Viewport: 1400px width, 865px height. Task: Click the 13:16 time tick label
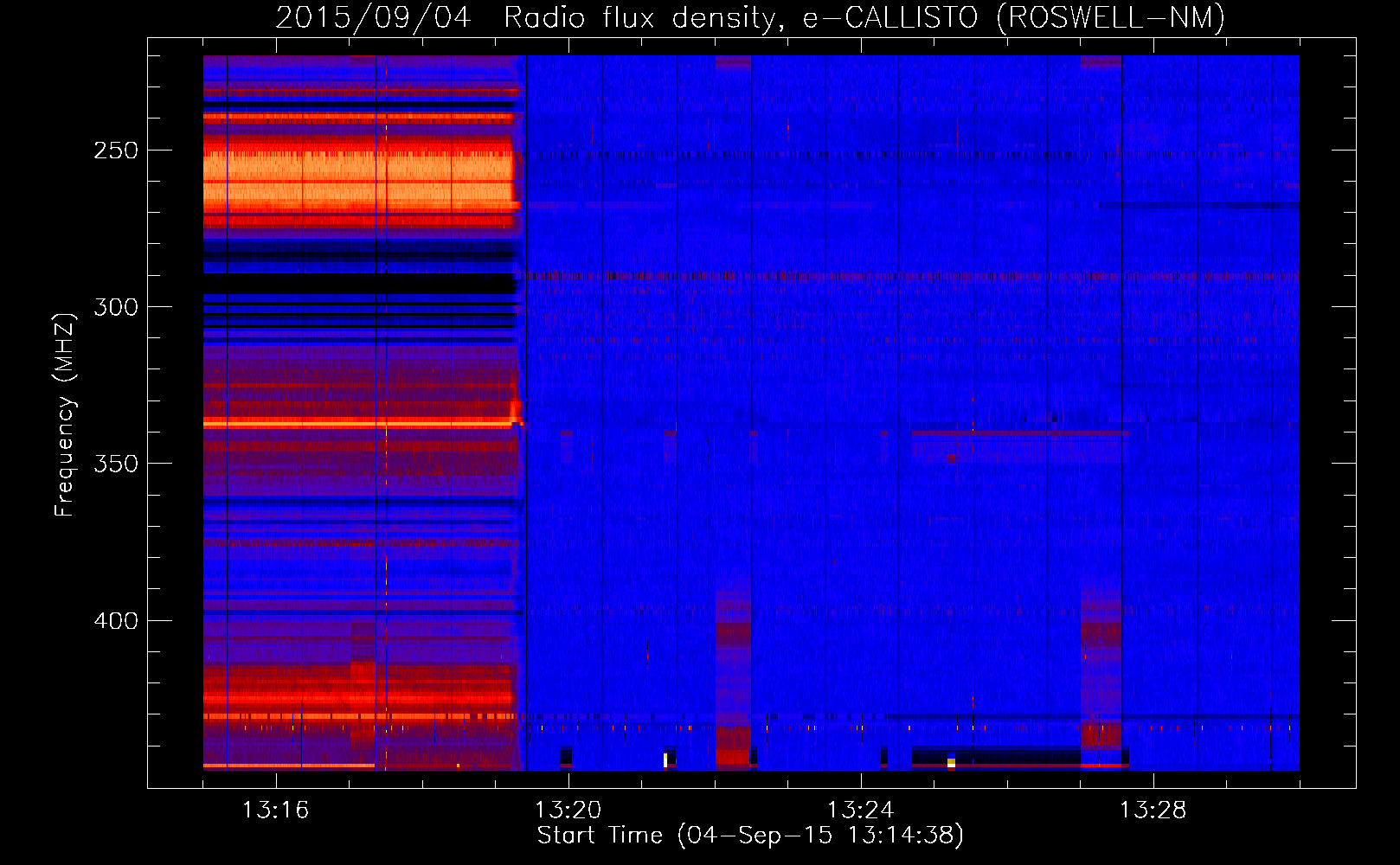(x=275, y=811)
